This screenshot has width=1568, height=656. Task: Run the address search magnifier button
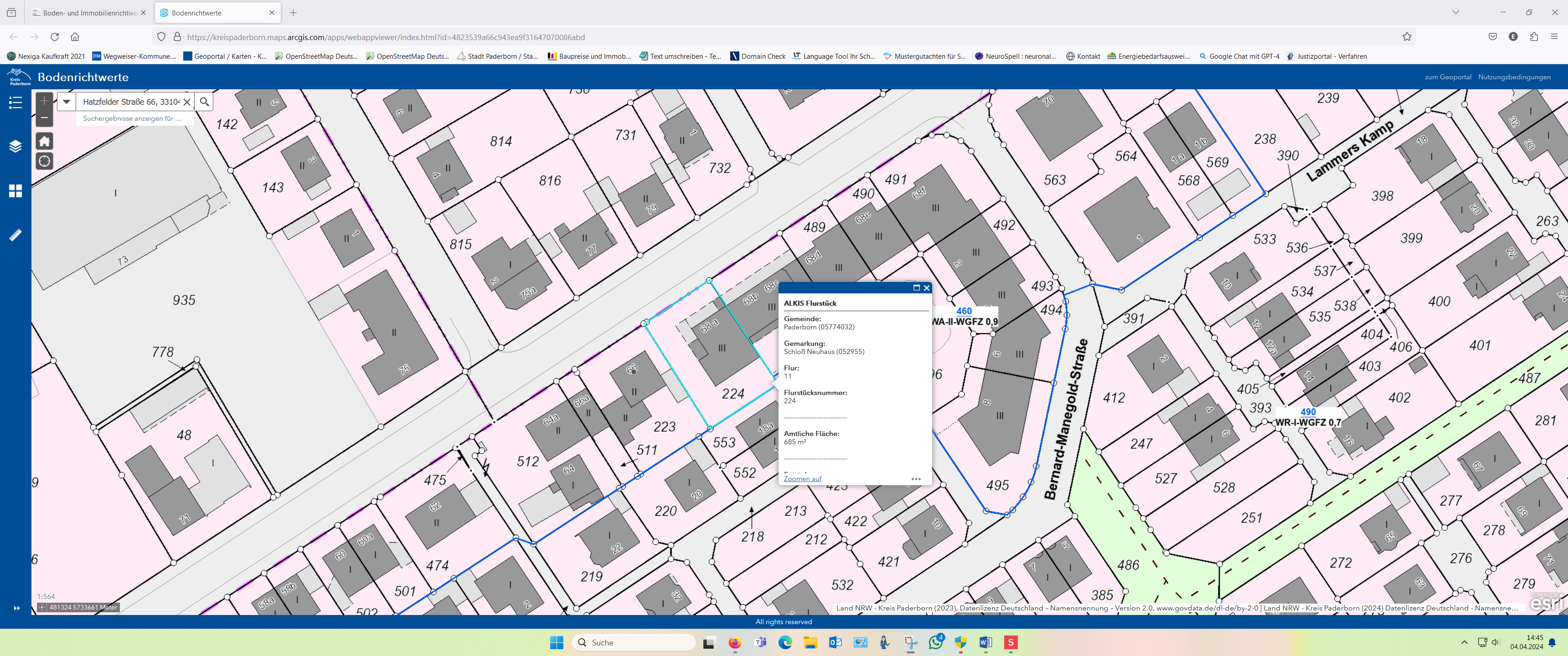tap(205, 102)
